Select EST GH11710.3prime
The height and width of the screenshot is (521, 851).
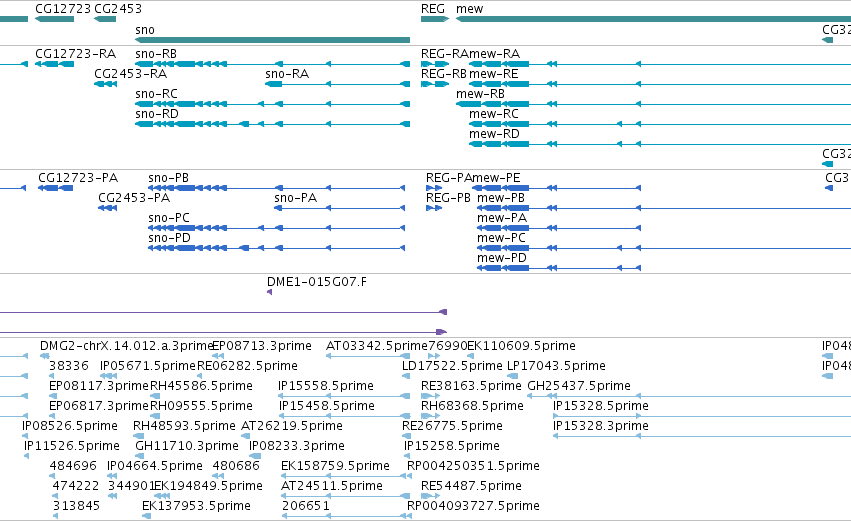tap(138, 456)
